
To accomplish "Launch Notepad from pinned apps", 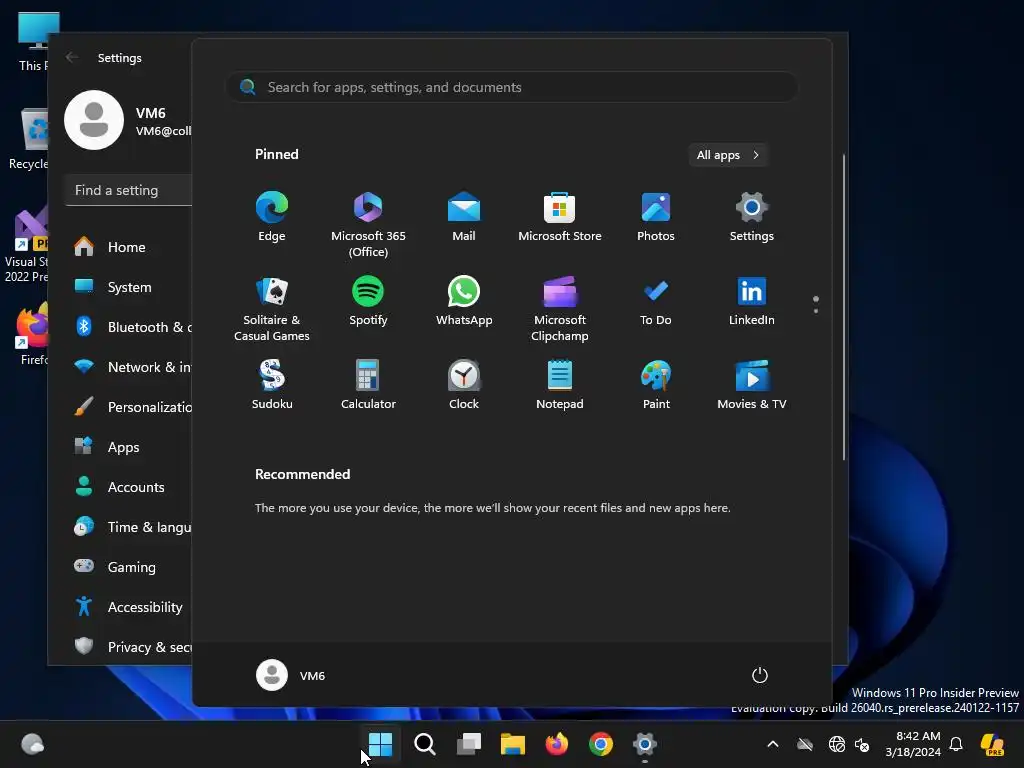I will coord(560,385).
